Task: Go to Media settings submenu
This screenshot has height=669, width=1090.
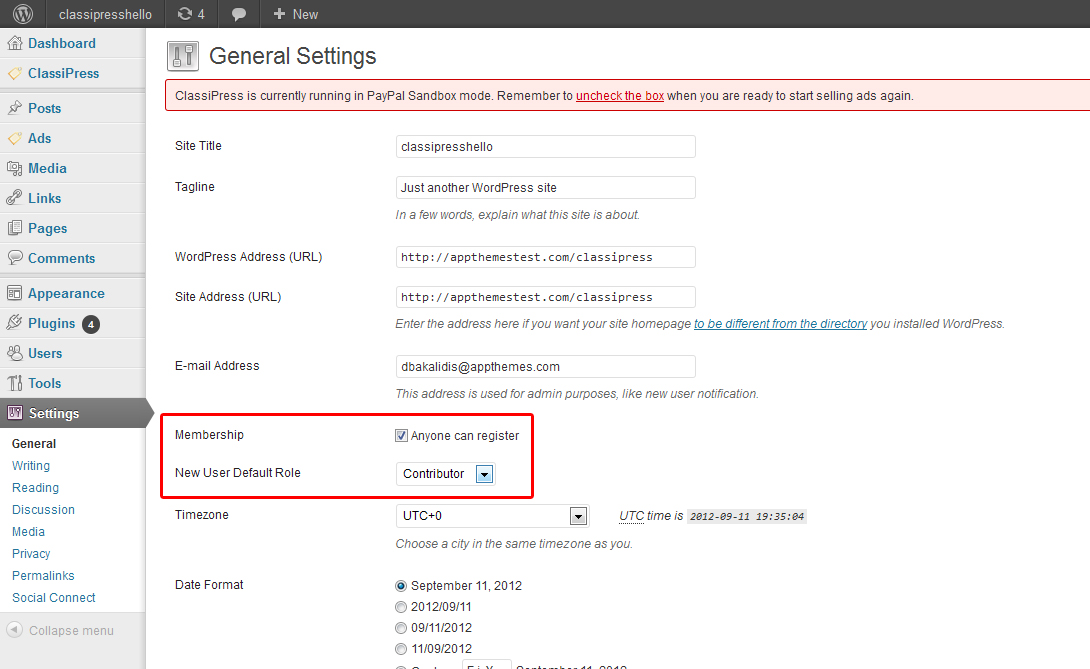Action: click(29, 531)
